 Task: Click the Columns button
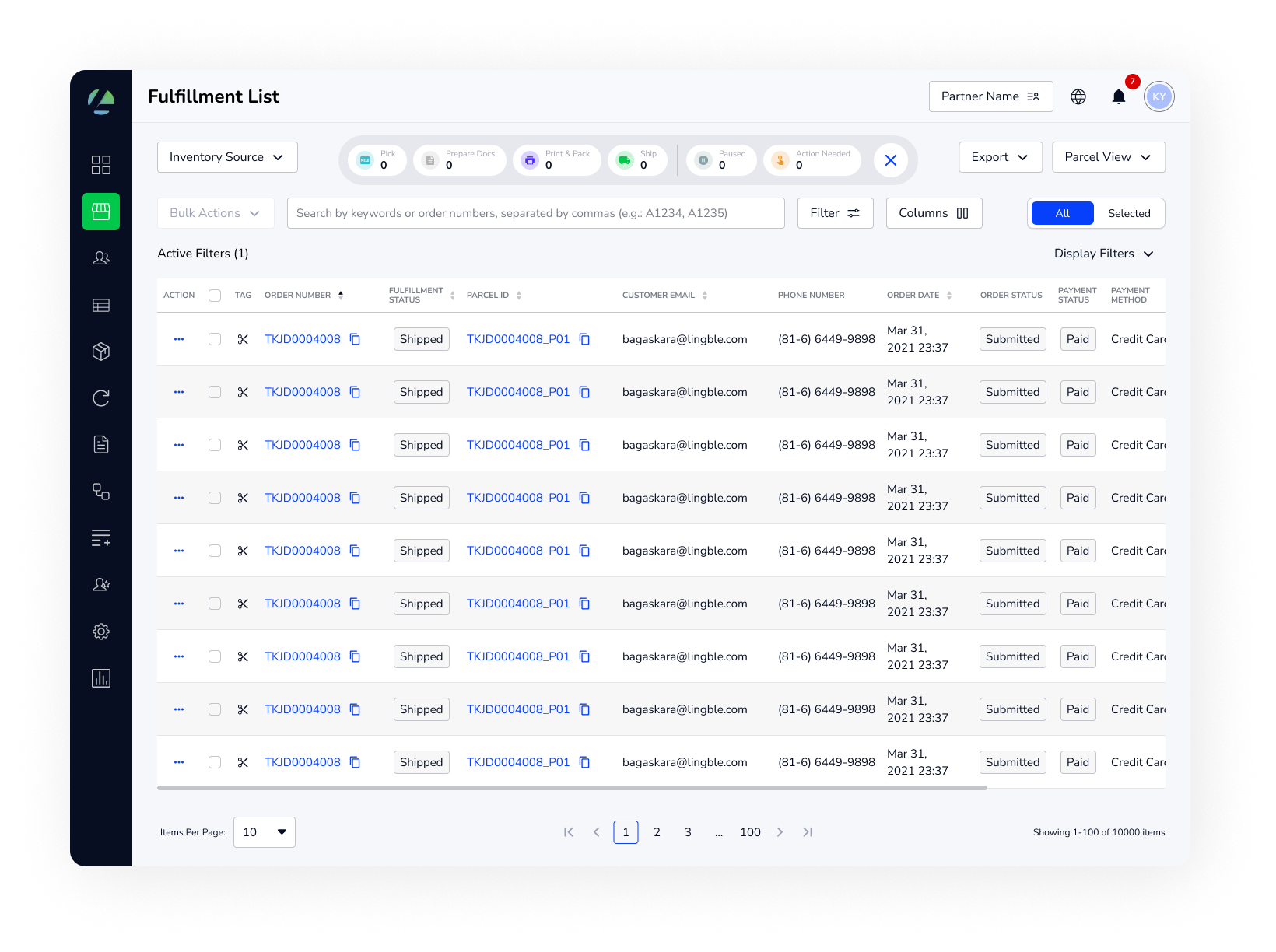934,213
